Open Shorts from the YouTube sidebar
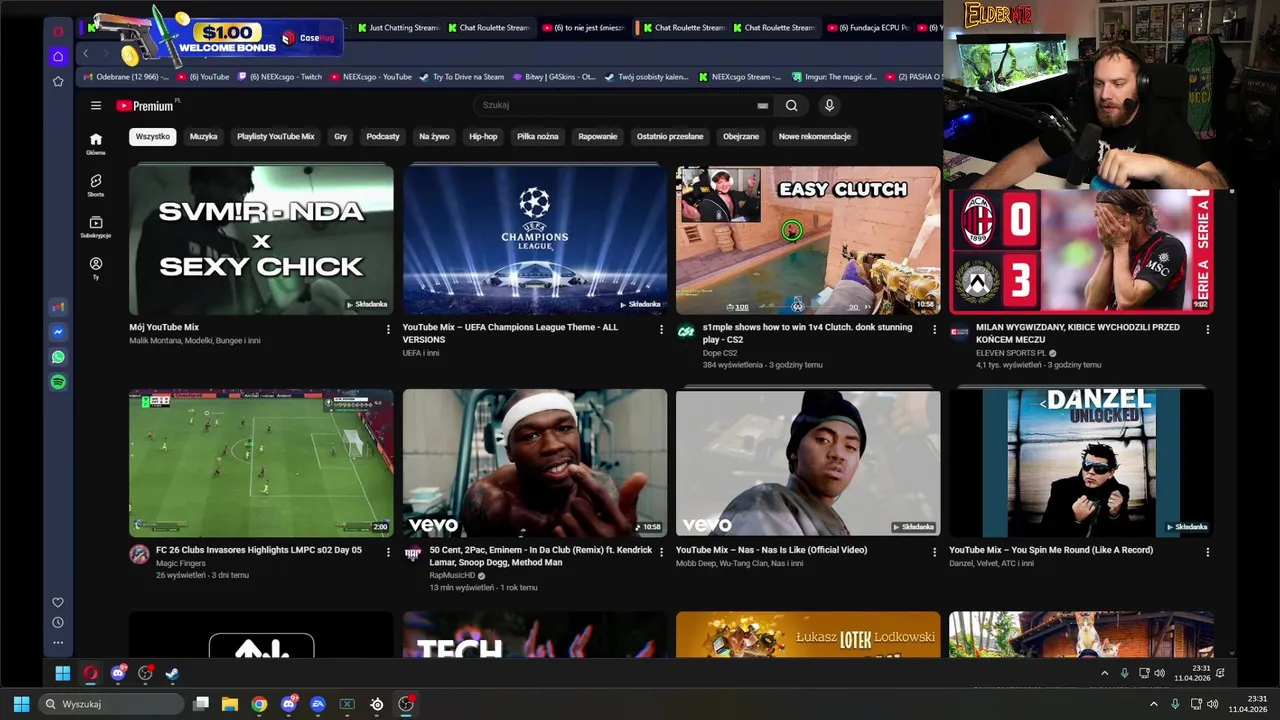 95,185
